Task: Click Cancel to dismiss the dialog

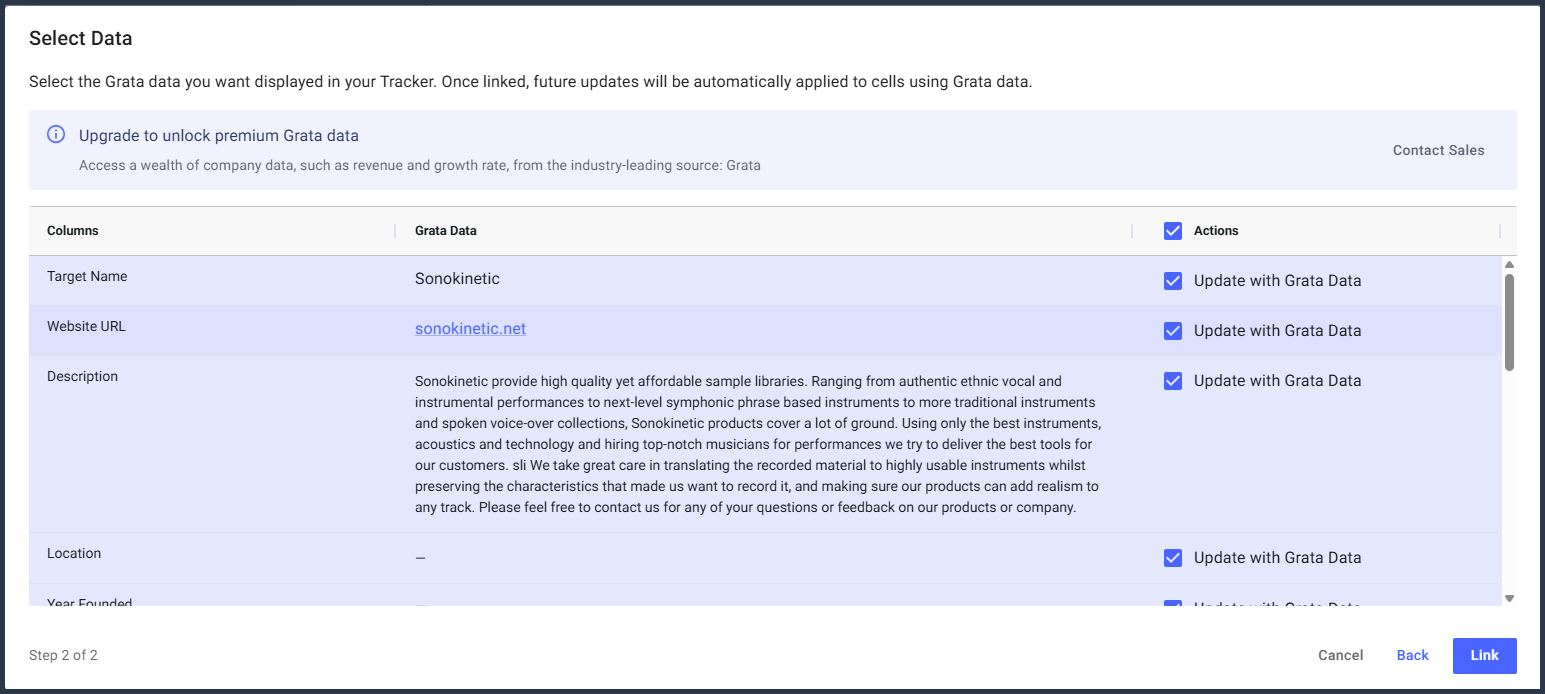Action: (1340, 655)
